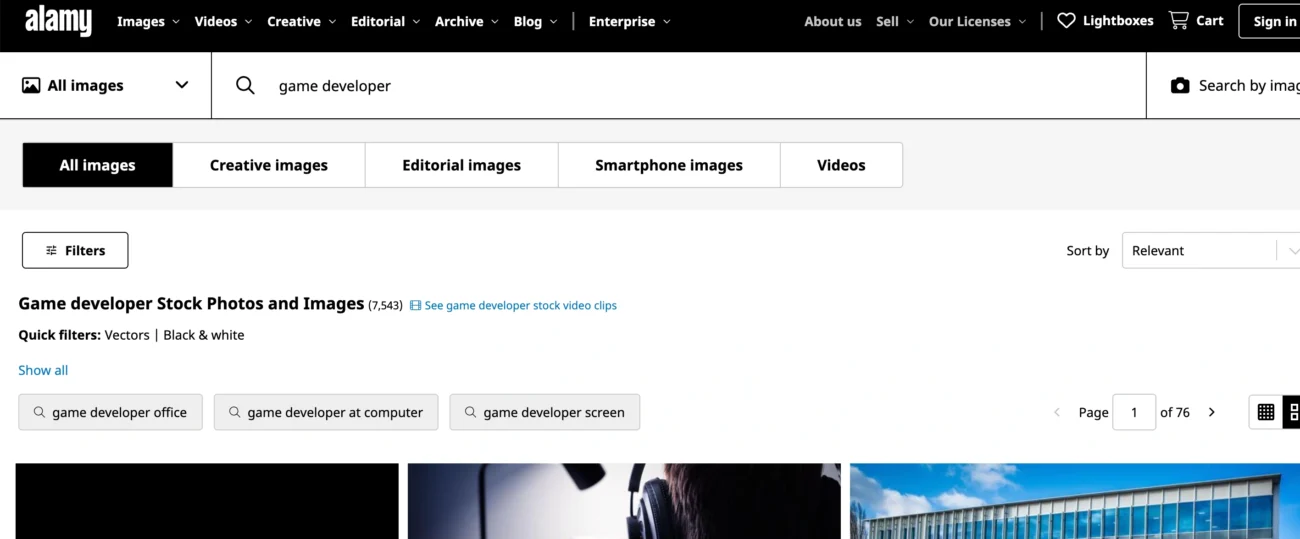
Task: Choose the game developer office suggestion
Action: (110, 412)
